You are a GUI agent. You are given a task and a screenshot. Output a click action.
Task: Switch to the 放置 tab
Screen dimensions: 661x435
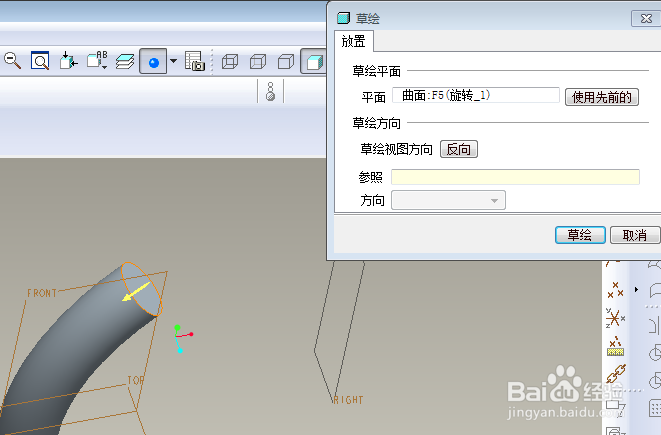click(x=353, y=41)
